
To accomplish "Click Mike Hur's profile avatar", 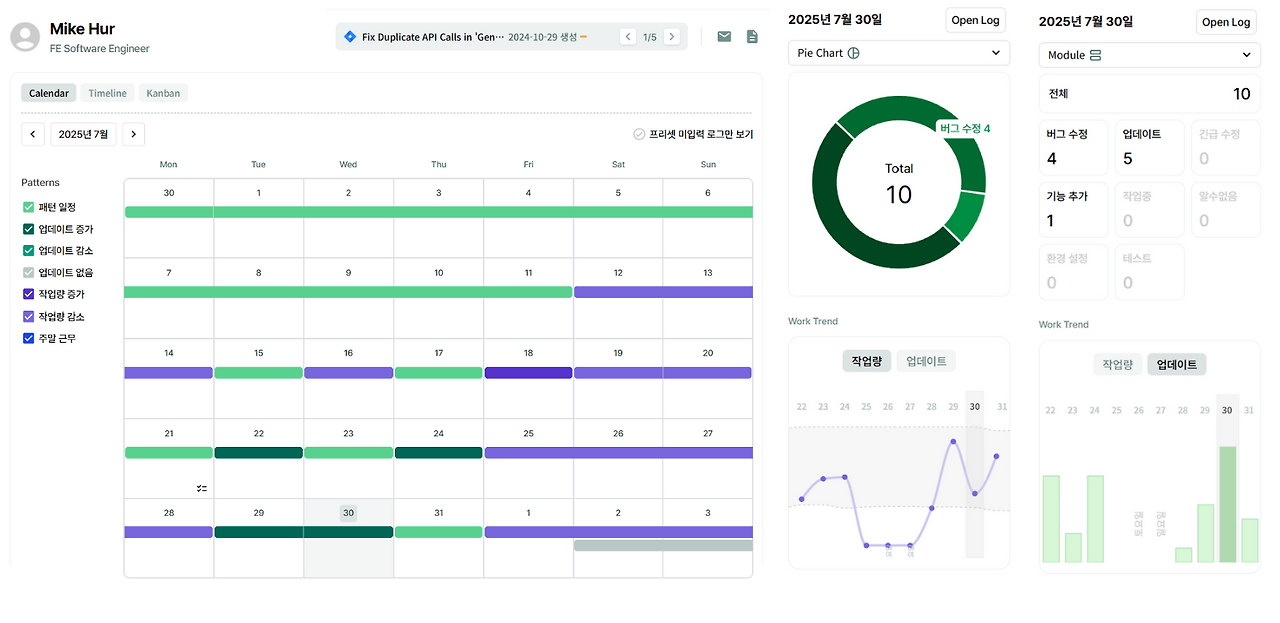I will (x=25, y=37).
